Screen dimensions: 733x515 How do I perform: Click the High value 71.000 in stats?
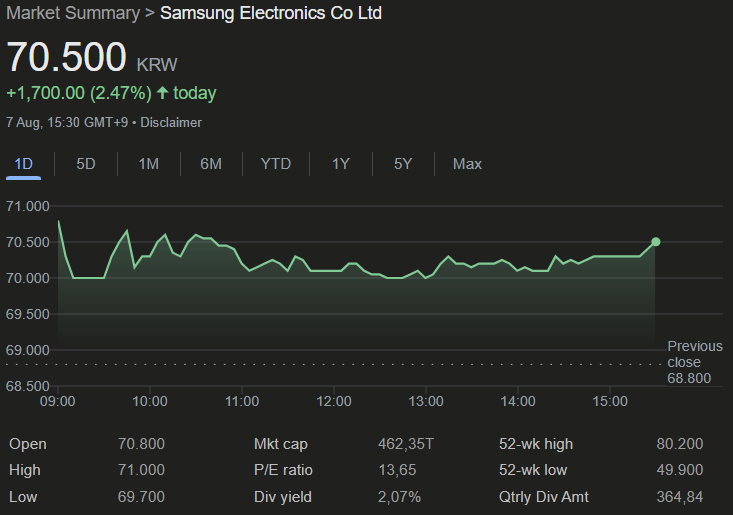[x=141, y=470]
